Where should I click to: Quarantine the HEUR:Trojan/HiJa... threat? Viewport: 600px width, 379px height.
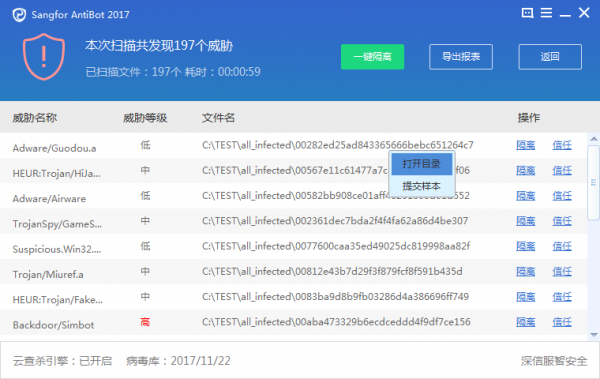click(525, 170)
